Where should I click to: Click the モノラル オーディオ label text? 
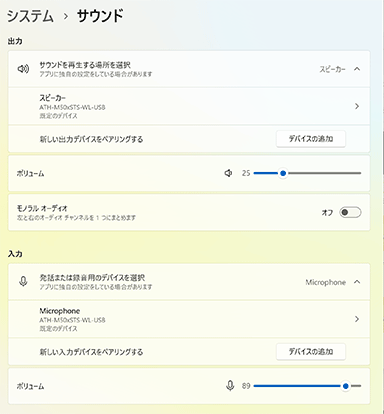[42, 209]
